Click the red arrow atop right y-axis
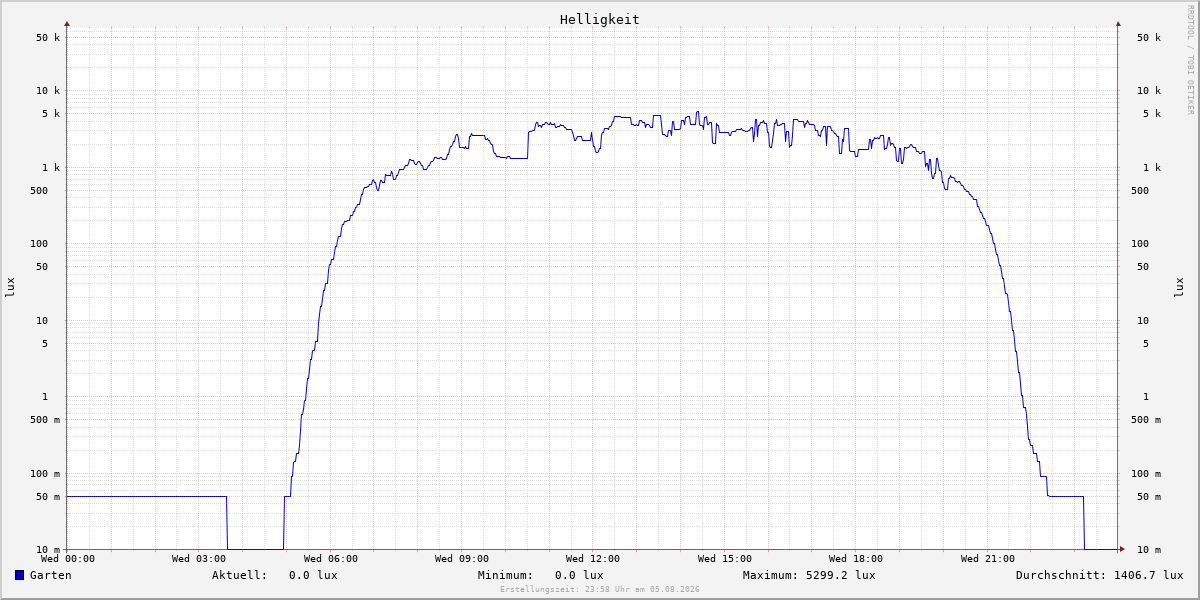Screen dimensions: 1200x600 pyautogui.click(x=1118, y=23)
